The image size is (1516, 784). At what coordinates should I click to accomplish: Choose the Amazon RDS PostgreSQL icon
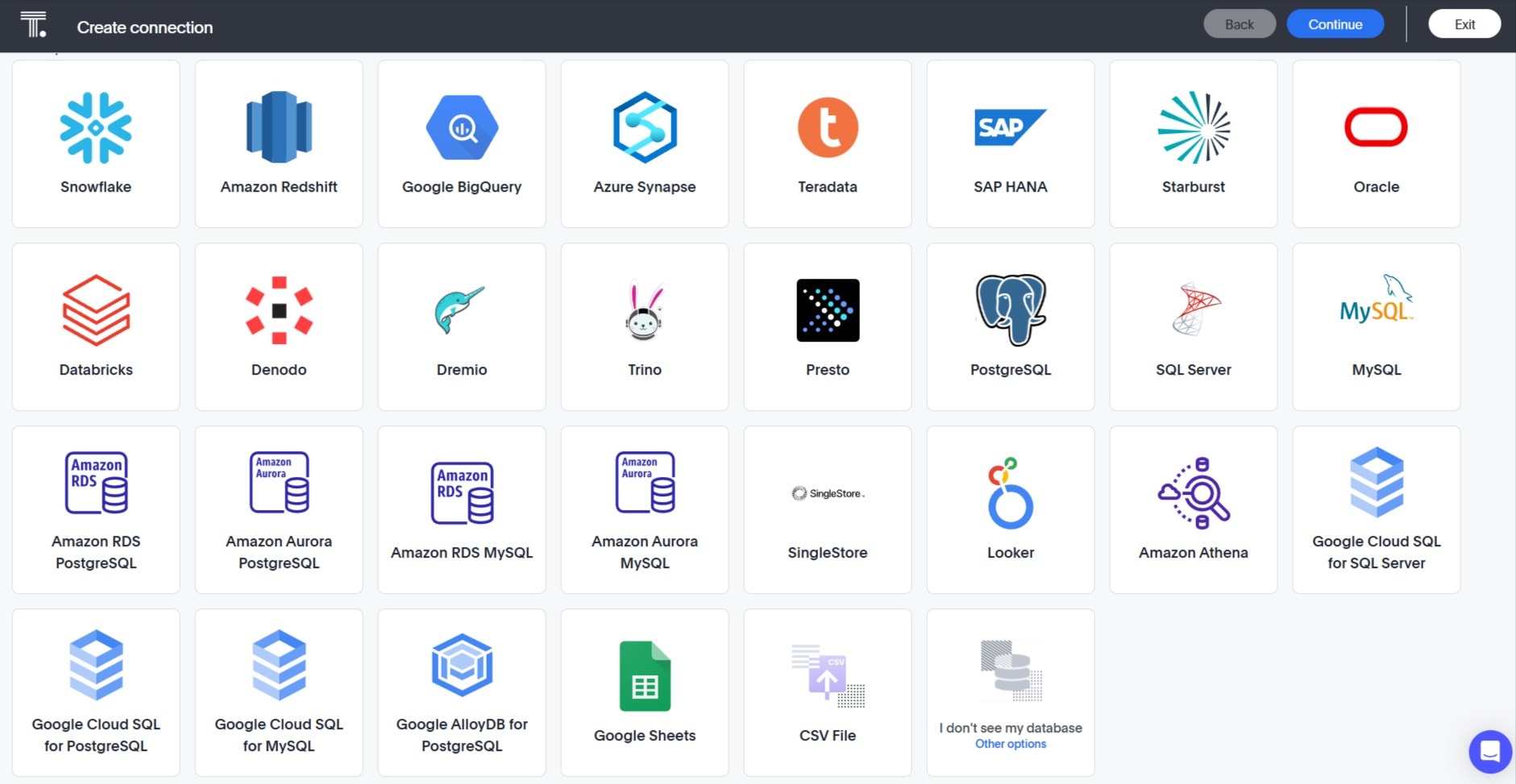tap(96, 483)
